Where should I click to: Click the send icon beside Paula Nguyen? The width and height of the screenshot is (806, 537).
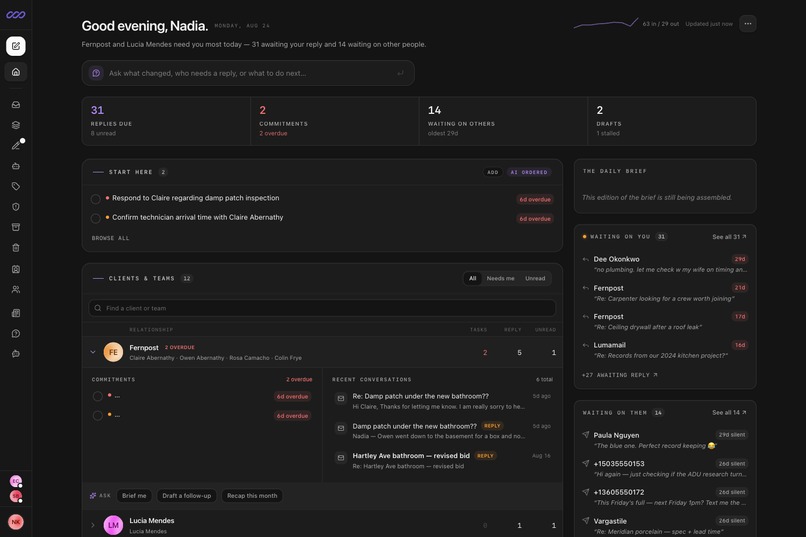point(585,435)
